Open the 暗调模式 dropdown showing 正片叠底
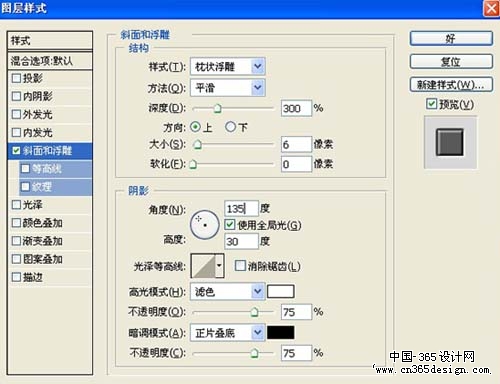Screen dimensions: 500x384 pos(228,333)
